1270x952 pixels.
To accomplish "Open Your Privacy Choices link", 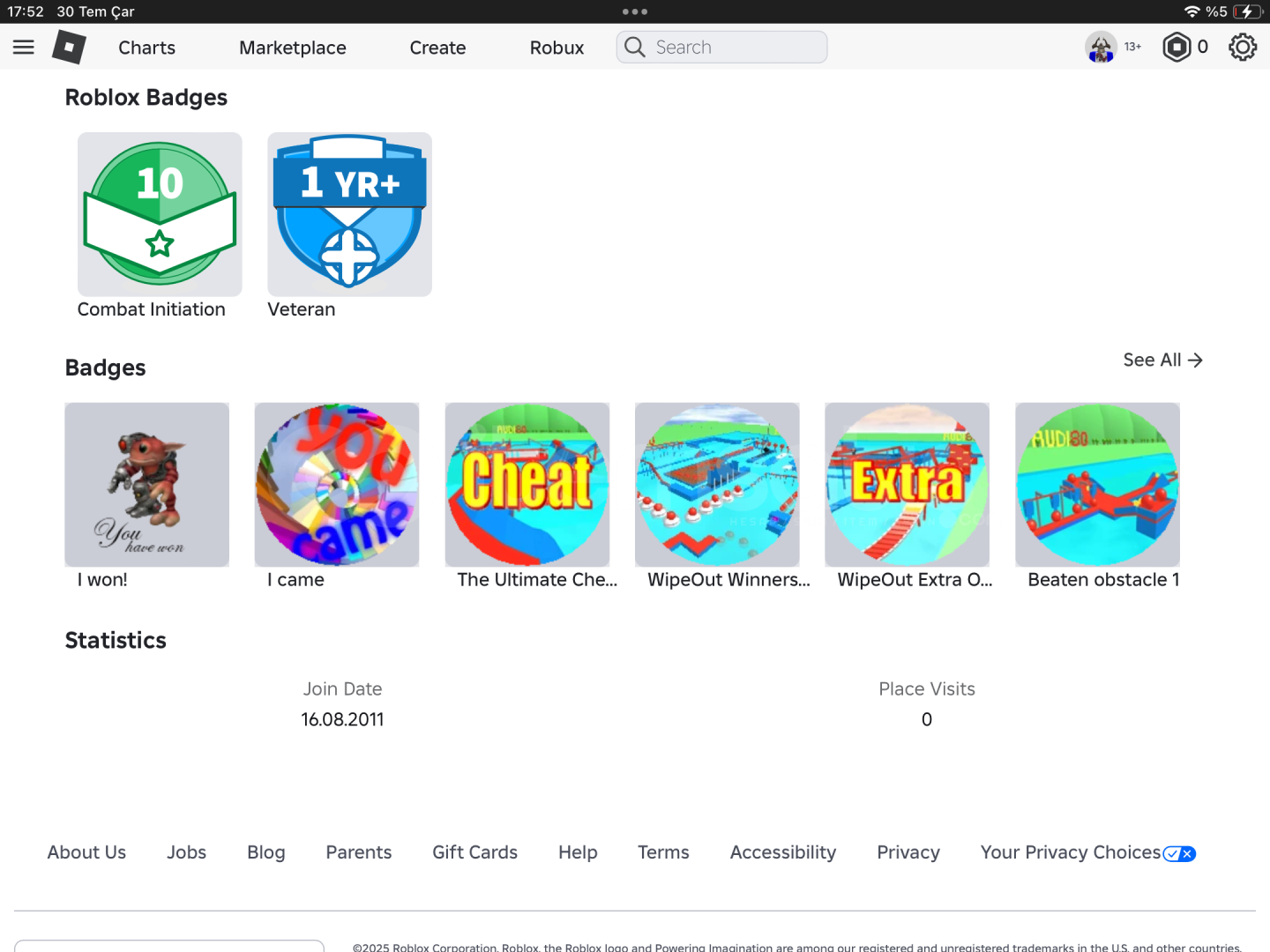I will click(x=1071, y=852).
